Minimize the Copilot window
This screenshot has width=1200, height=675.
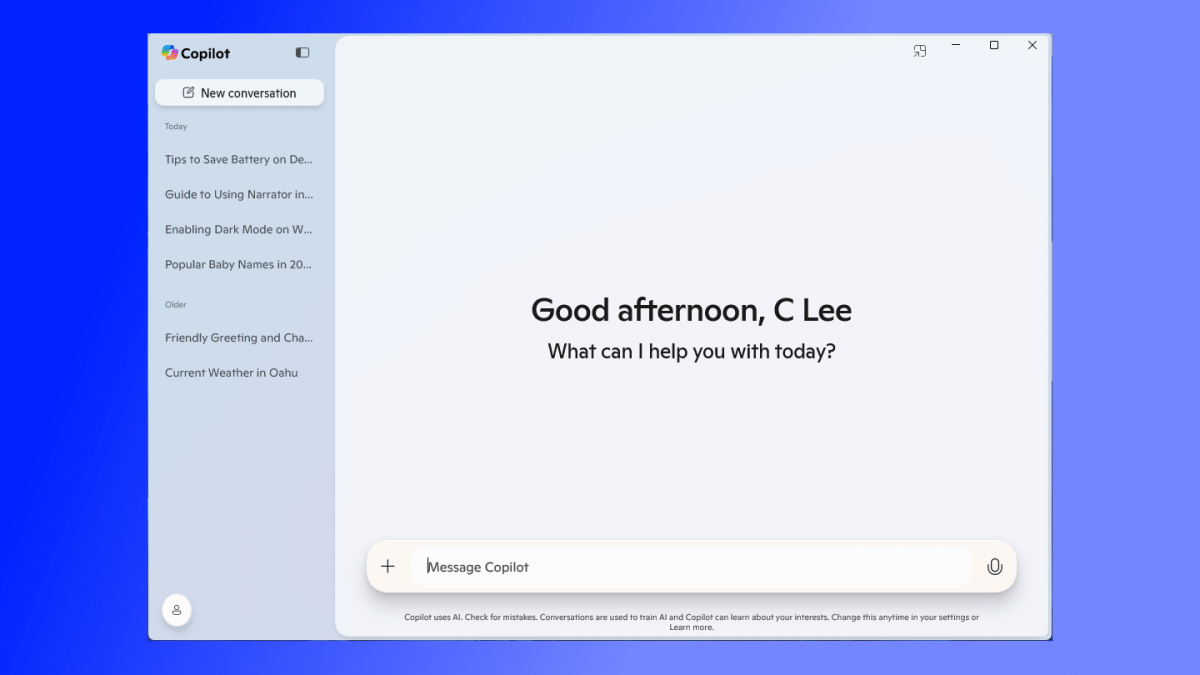tap(956, 45)
